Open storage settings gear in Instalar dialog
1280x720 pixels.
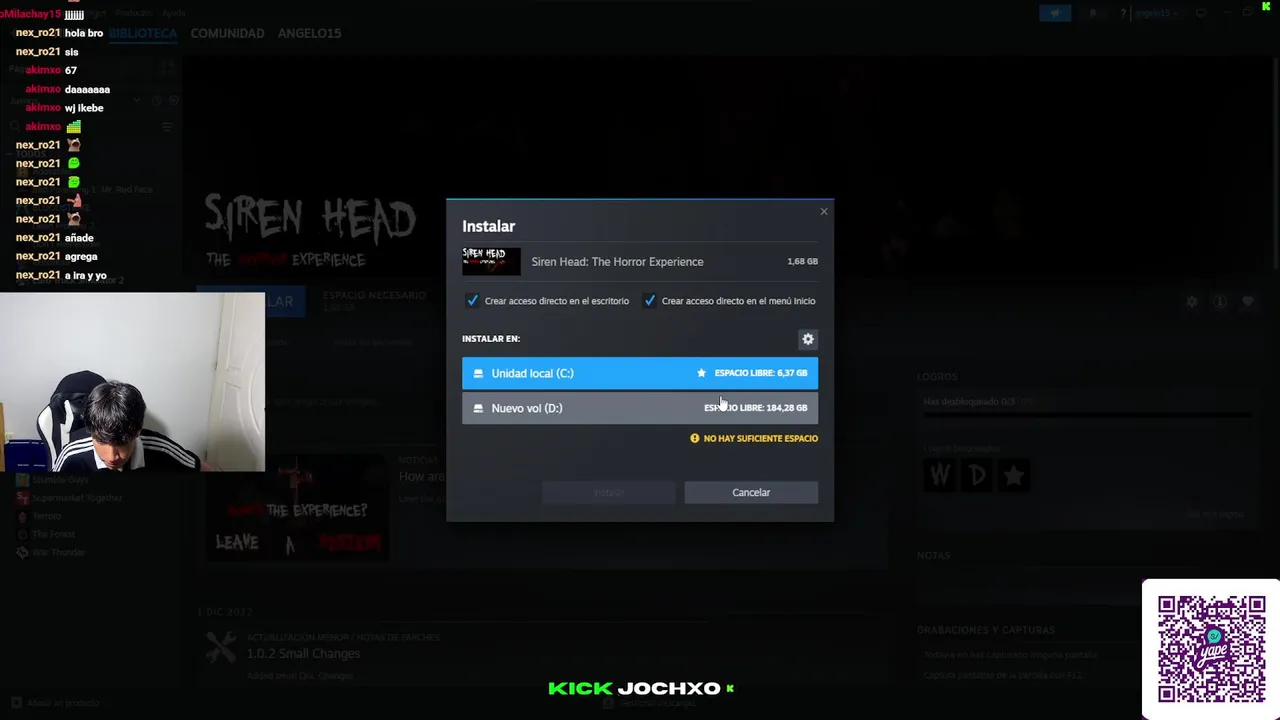808,339
